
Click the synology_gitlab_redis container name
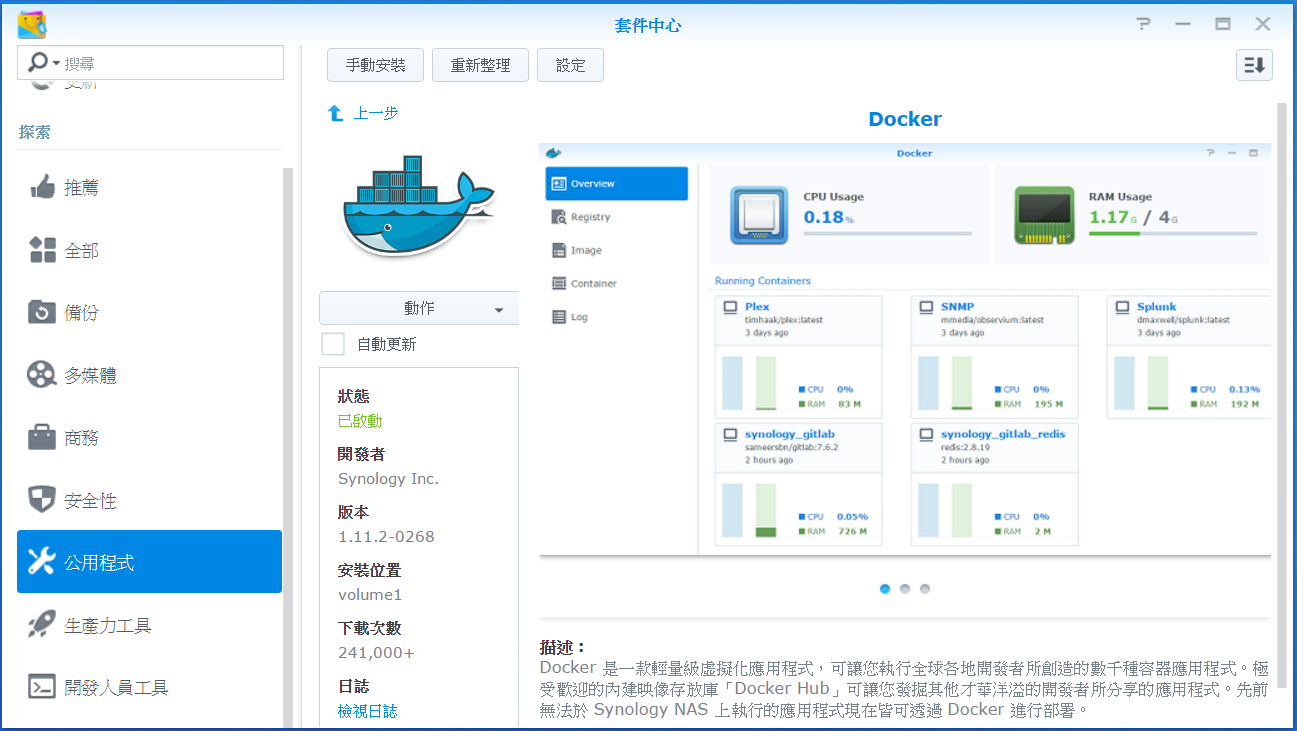[x=1003, y=434]
